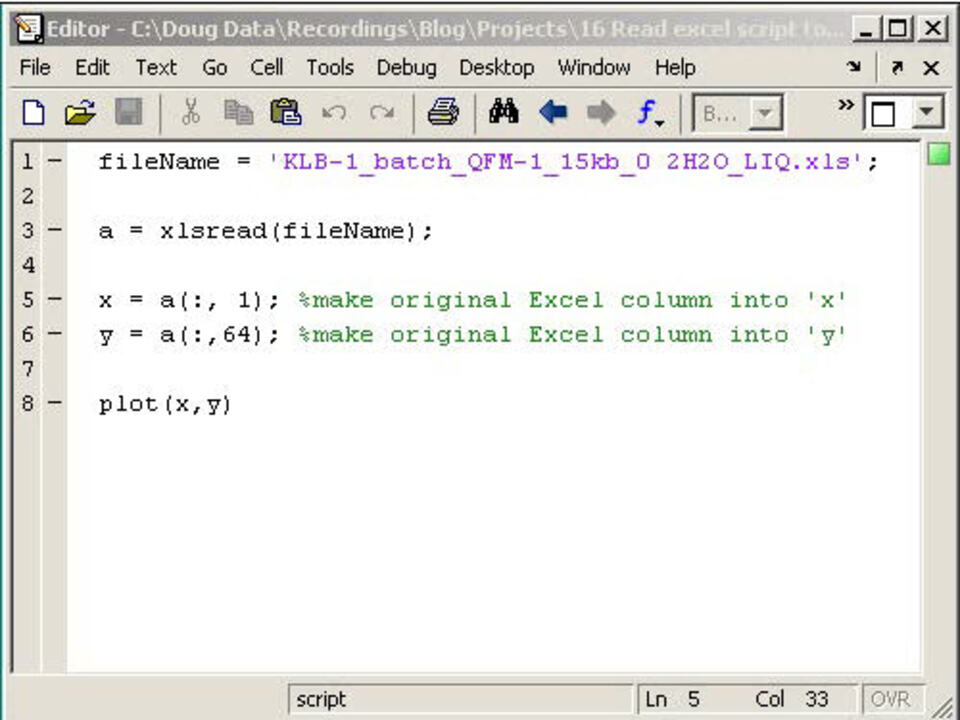Cut selection using the scissors icon
Screen dimensions: 960x720
tap(191, 113)
